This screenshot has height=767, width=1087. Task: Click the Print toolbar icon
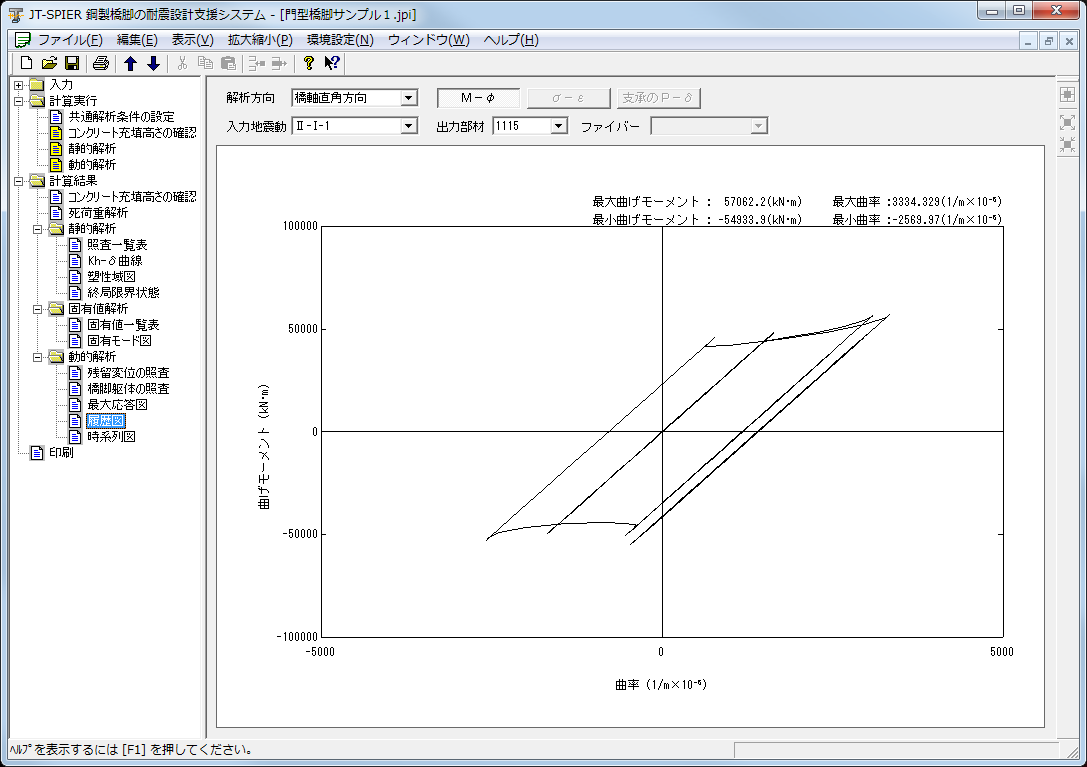(100, 64)
